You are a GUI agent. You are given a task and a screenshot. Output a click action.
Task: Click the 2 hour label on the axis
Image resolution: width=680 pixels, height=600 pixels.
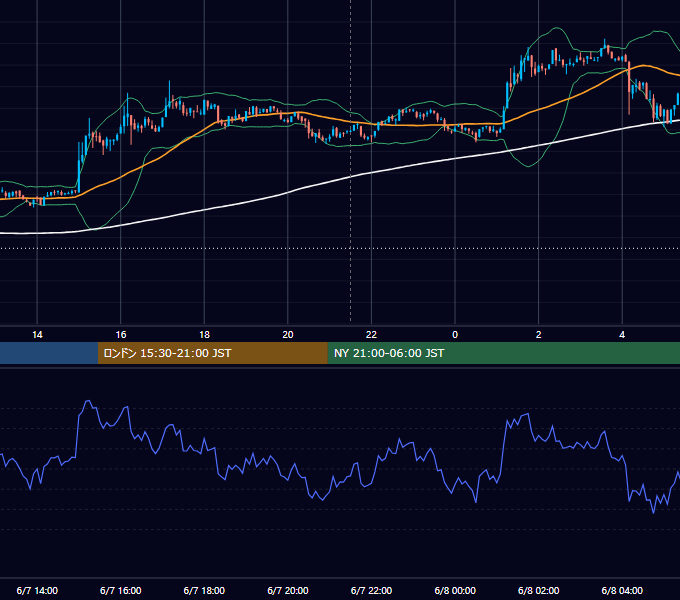pos(539,335)
